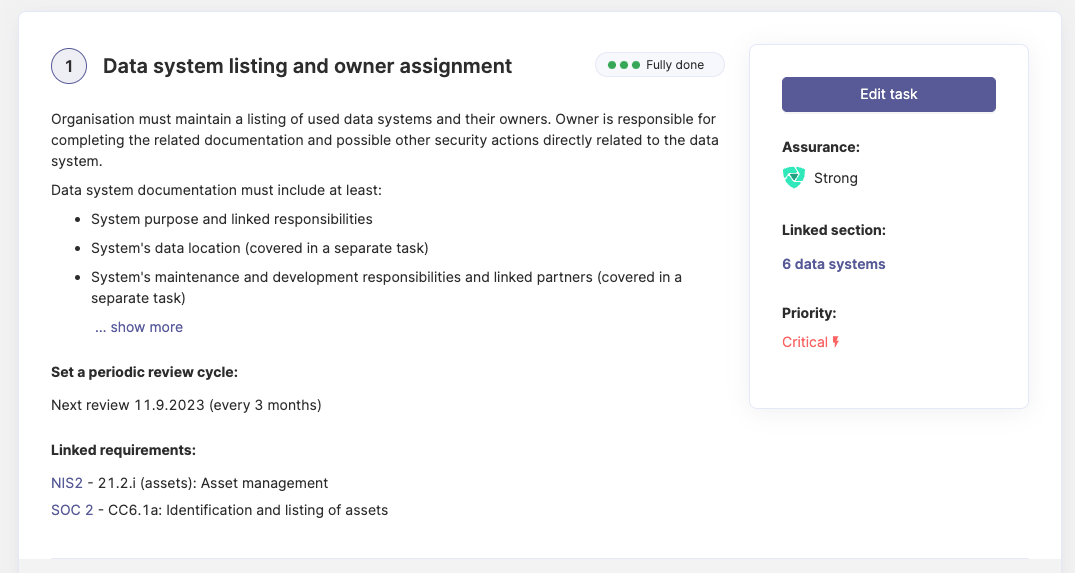
Task: Click the Strong assurance label
Action: point(835,178)
